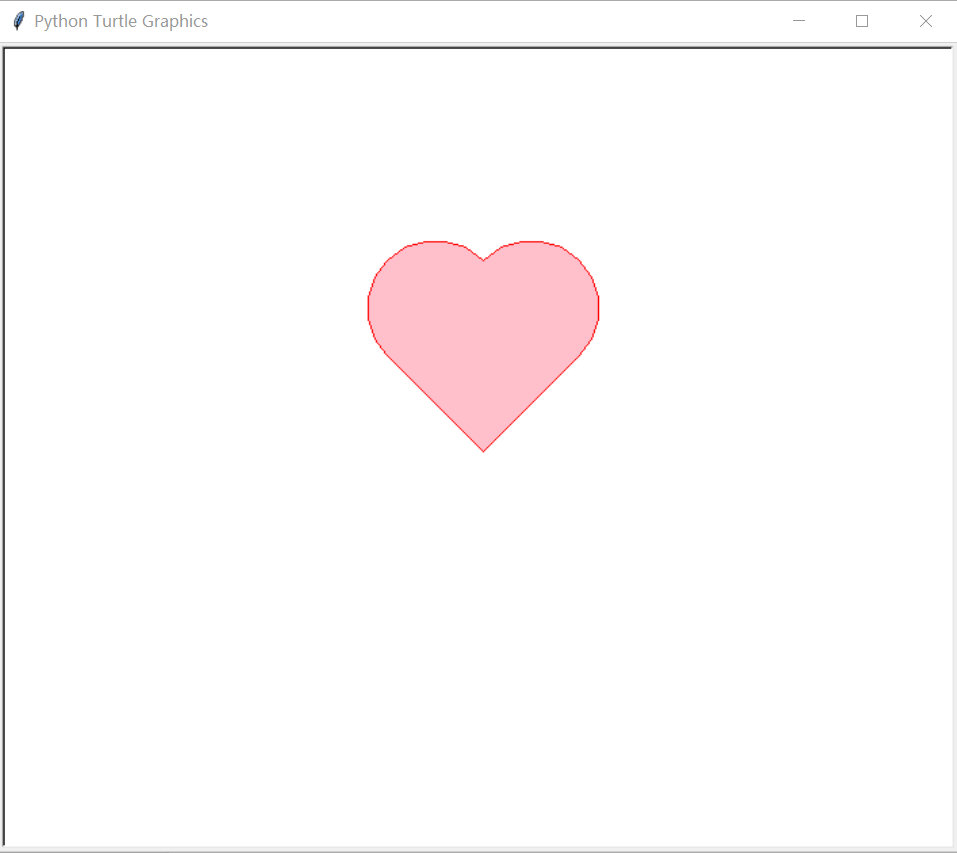
Task: Click the white canvas below the heart
Action: 483,600
